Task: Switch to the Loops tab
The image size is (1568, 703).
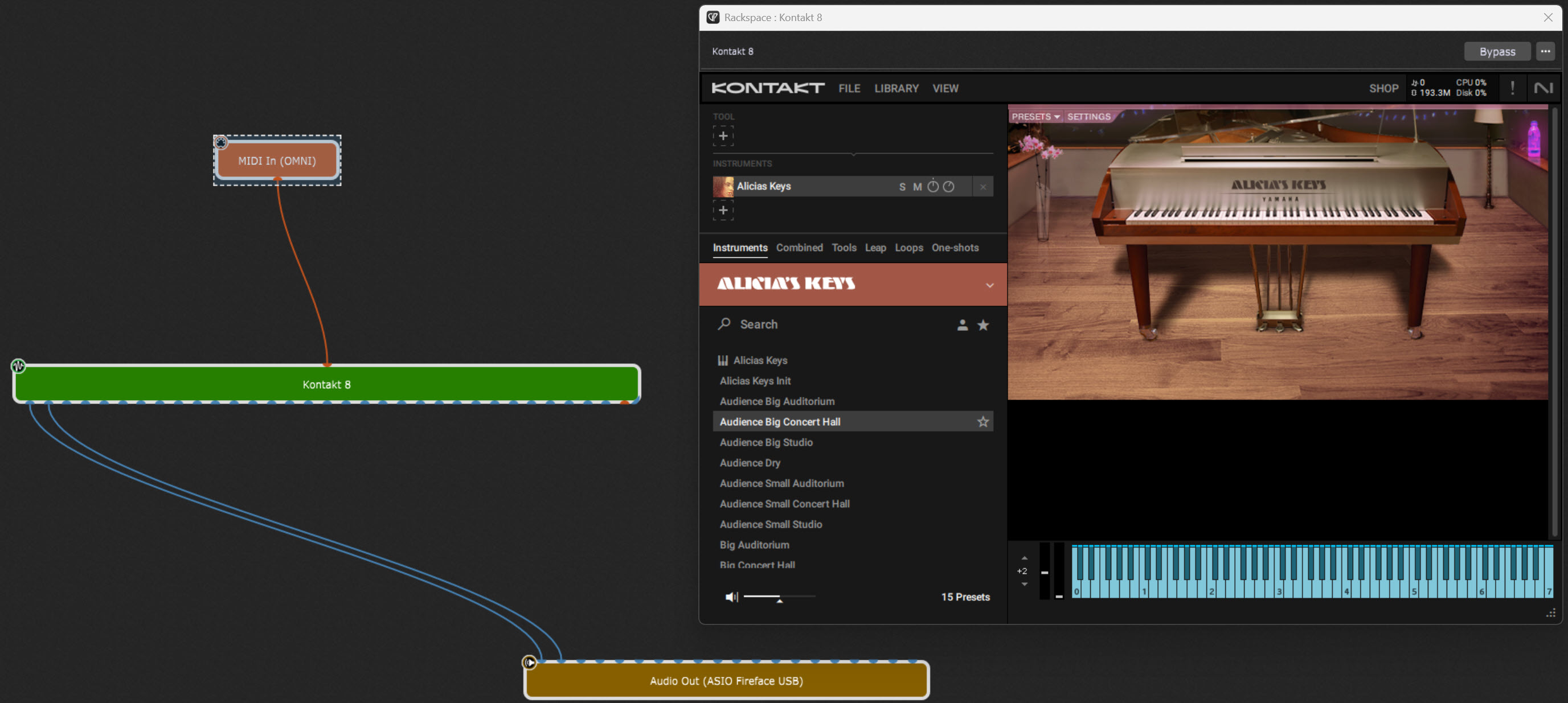Action: 909,248
